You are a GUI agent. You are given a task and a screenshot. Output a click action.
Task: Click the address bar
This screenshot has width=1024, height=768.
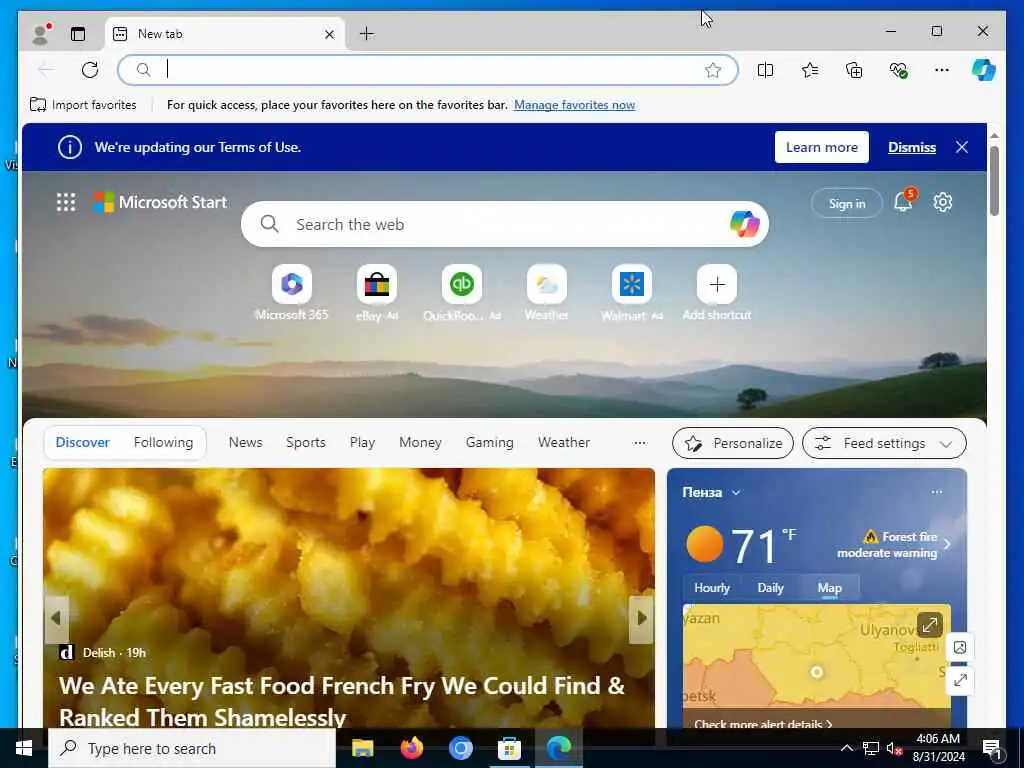tap(428, 70)
